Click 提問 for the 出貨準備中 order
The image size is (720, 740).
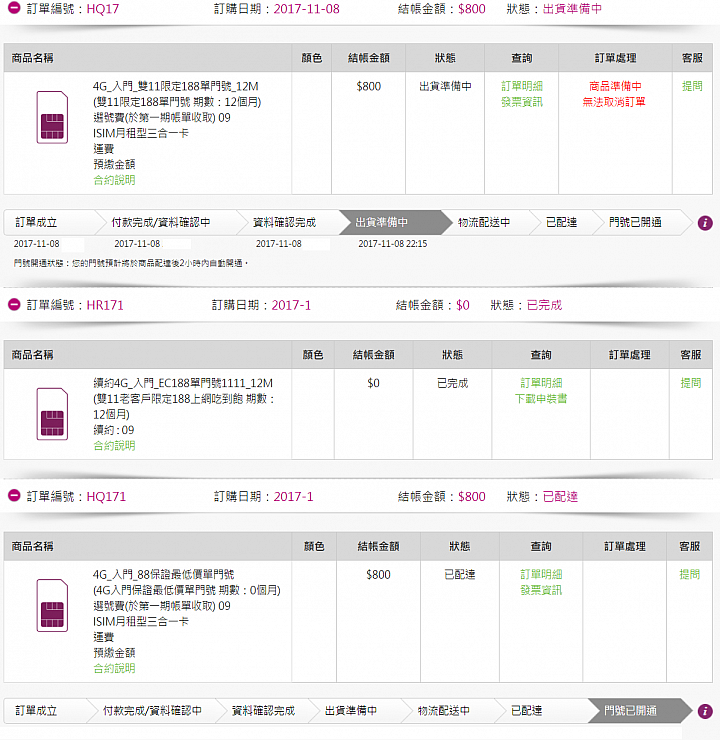[692, 86]
